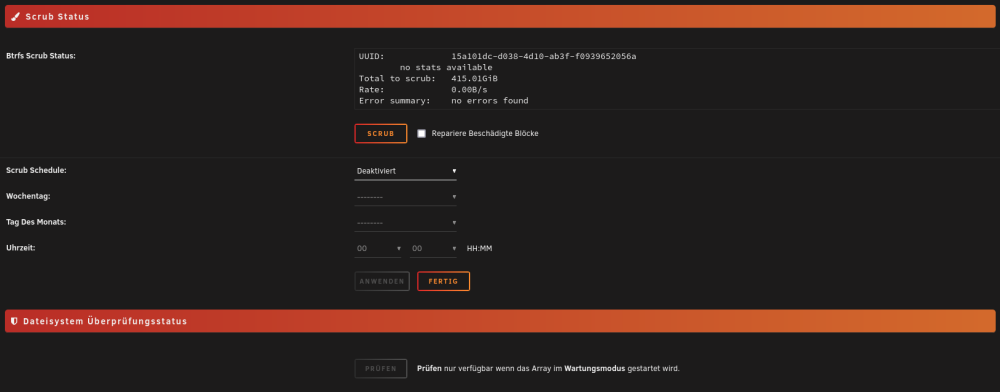Click the brush icon beside Scrub Status
This screenshot has width=1000, height=392.
tap(16, 17)
